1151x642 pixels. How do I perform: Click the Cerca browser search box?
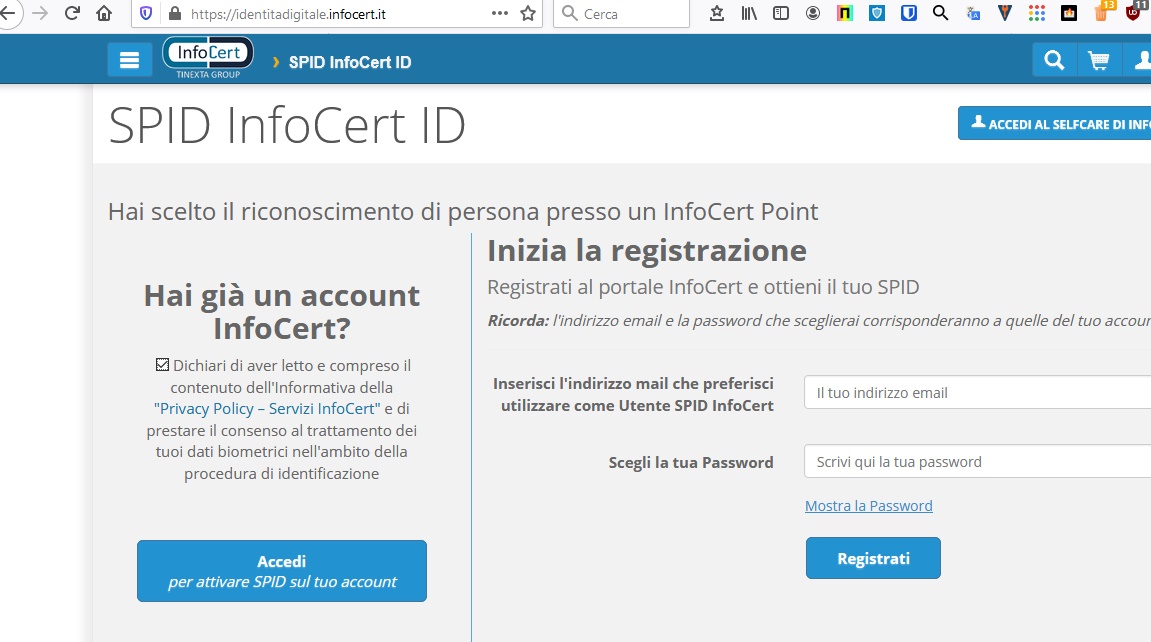[x=621, y=13]
